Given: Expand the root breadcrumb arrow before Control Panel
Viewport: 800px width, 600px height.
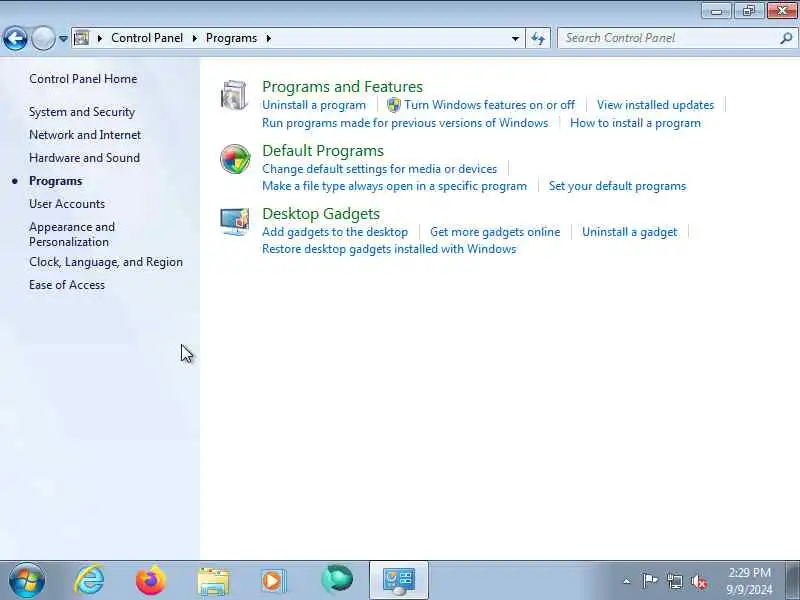Looking at the screenshot, I should click(x=100, y=38).
